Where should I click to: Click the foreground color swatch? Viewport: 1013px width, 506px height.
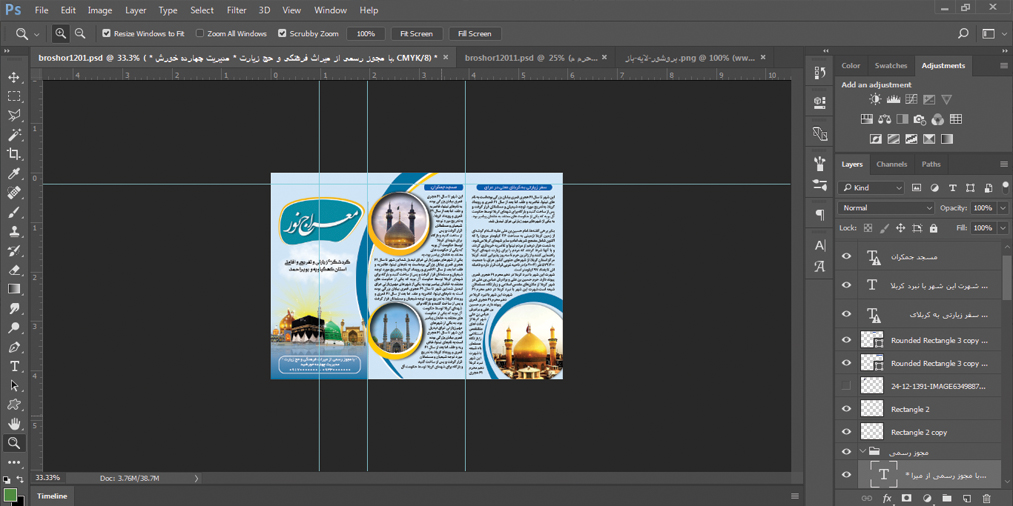coord(10,494)
